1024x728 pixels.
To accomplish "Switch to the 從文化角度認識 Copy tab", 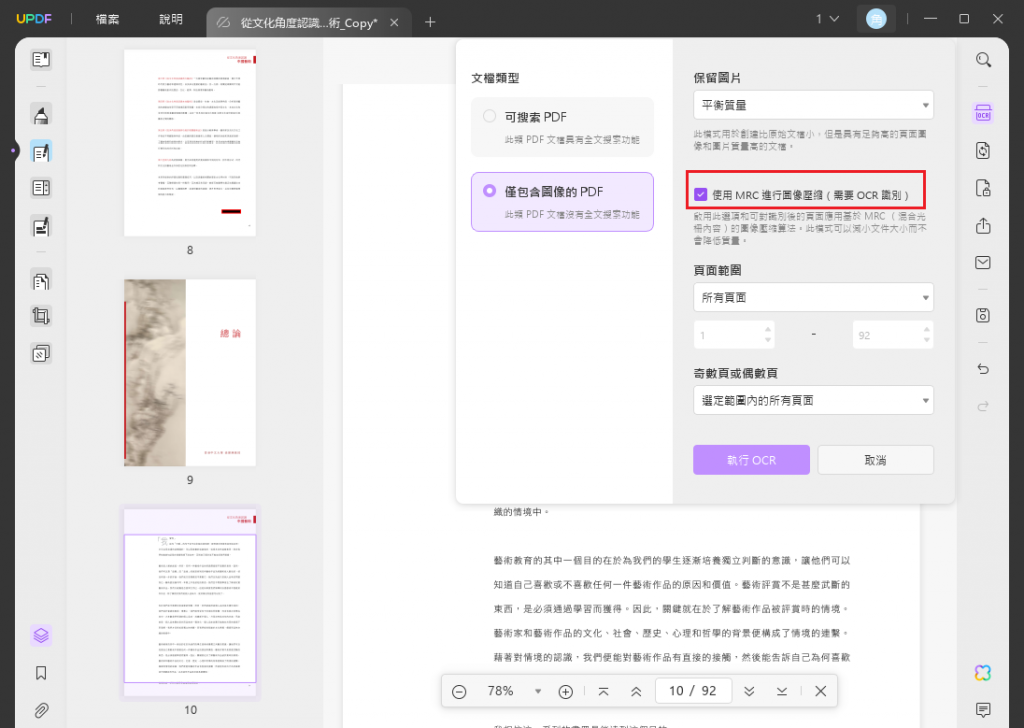I will coord(308,23).
